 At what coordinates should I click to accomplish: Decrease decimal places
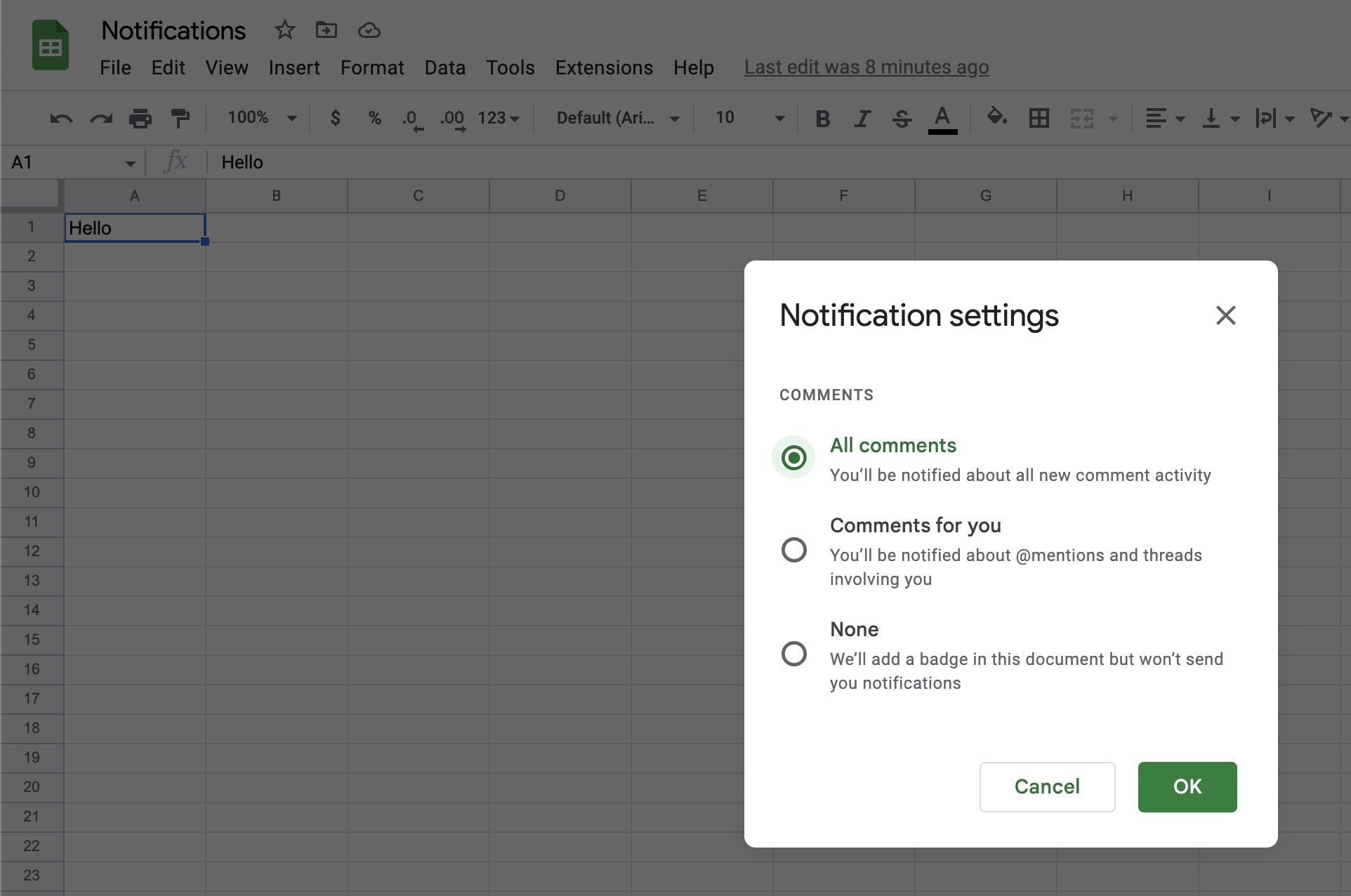(x=413, y=119)
